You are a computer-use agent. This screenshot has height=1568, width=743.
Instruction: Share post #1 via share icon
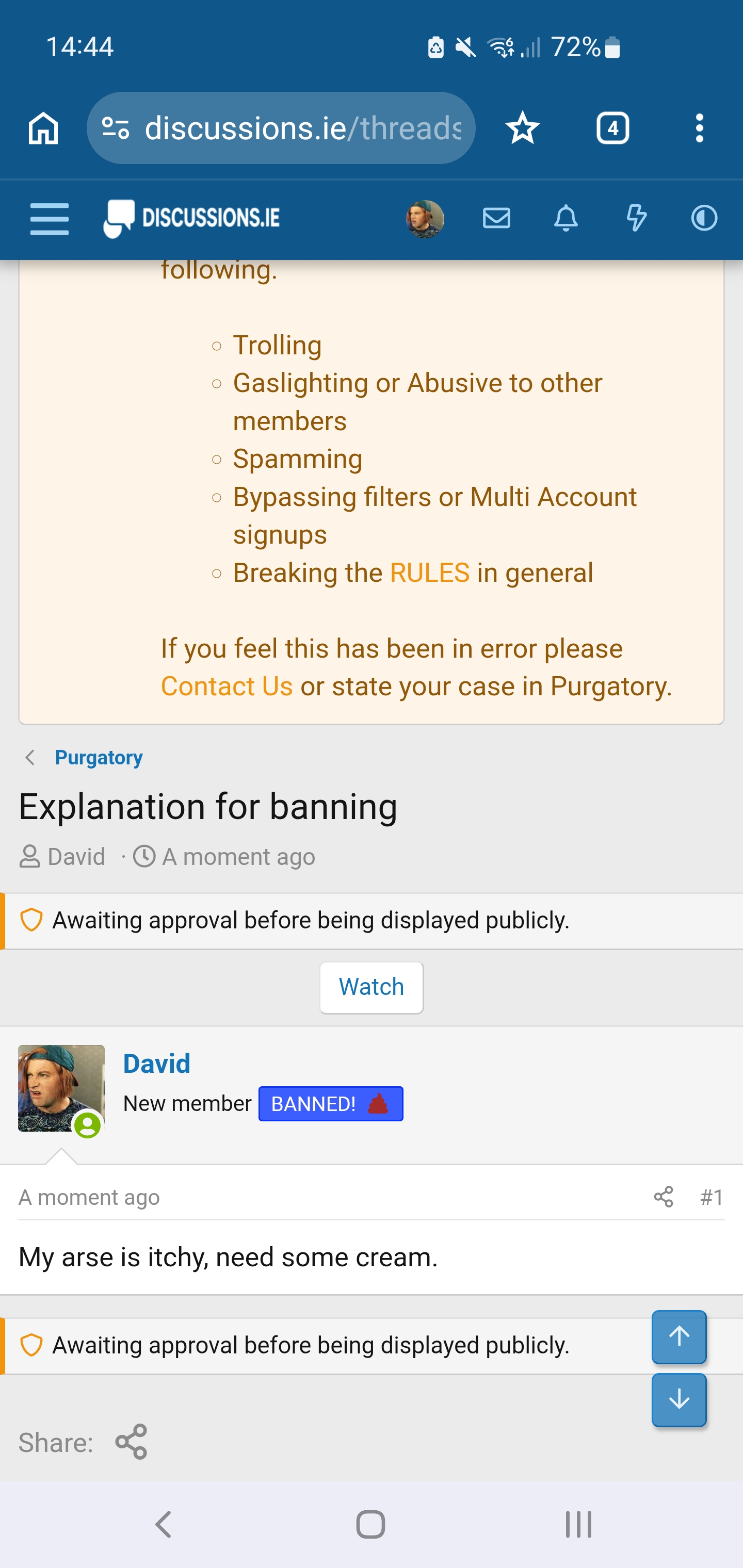pos(663,1197)
